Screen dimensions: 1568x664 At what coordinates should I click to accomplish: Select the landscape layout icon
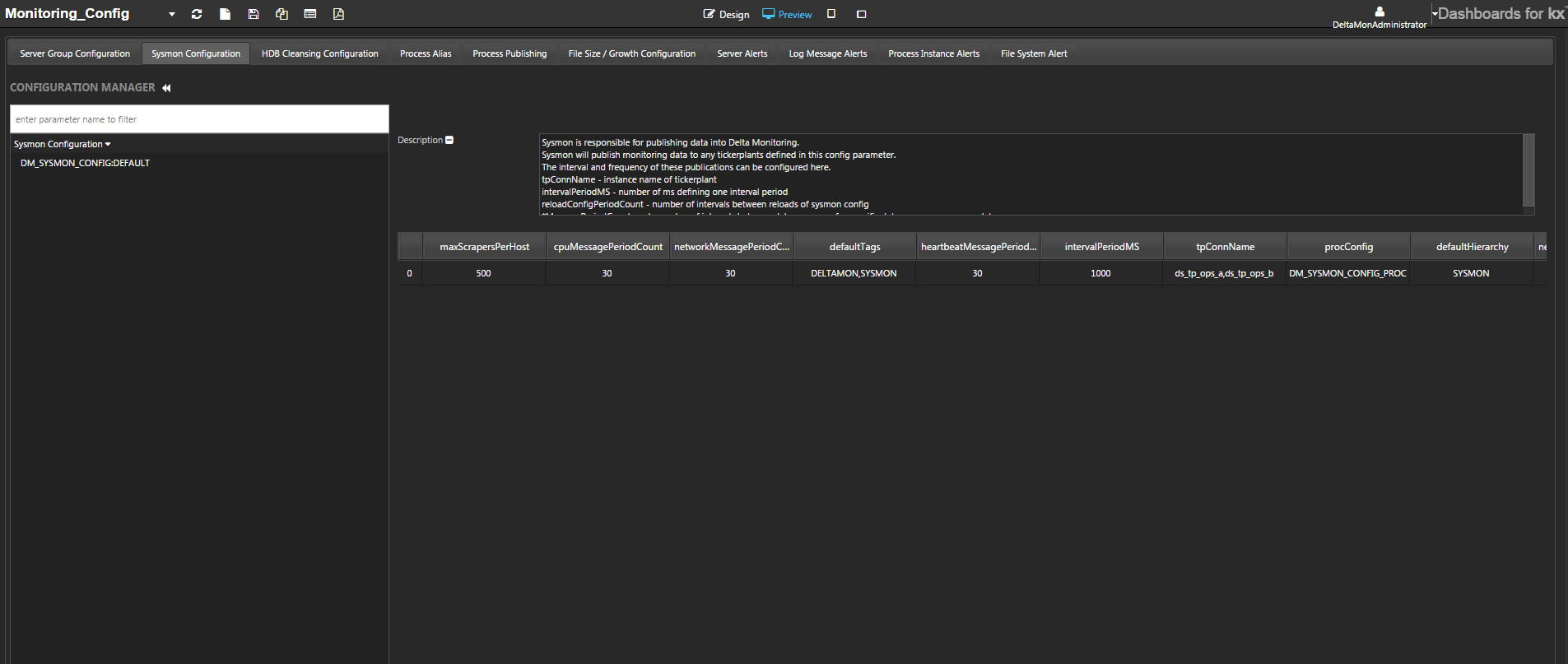pos(862,14)
